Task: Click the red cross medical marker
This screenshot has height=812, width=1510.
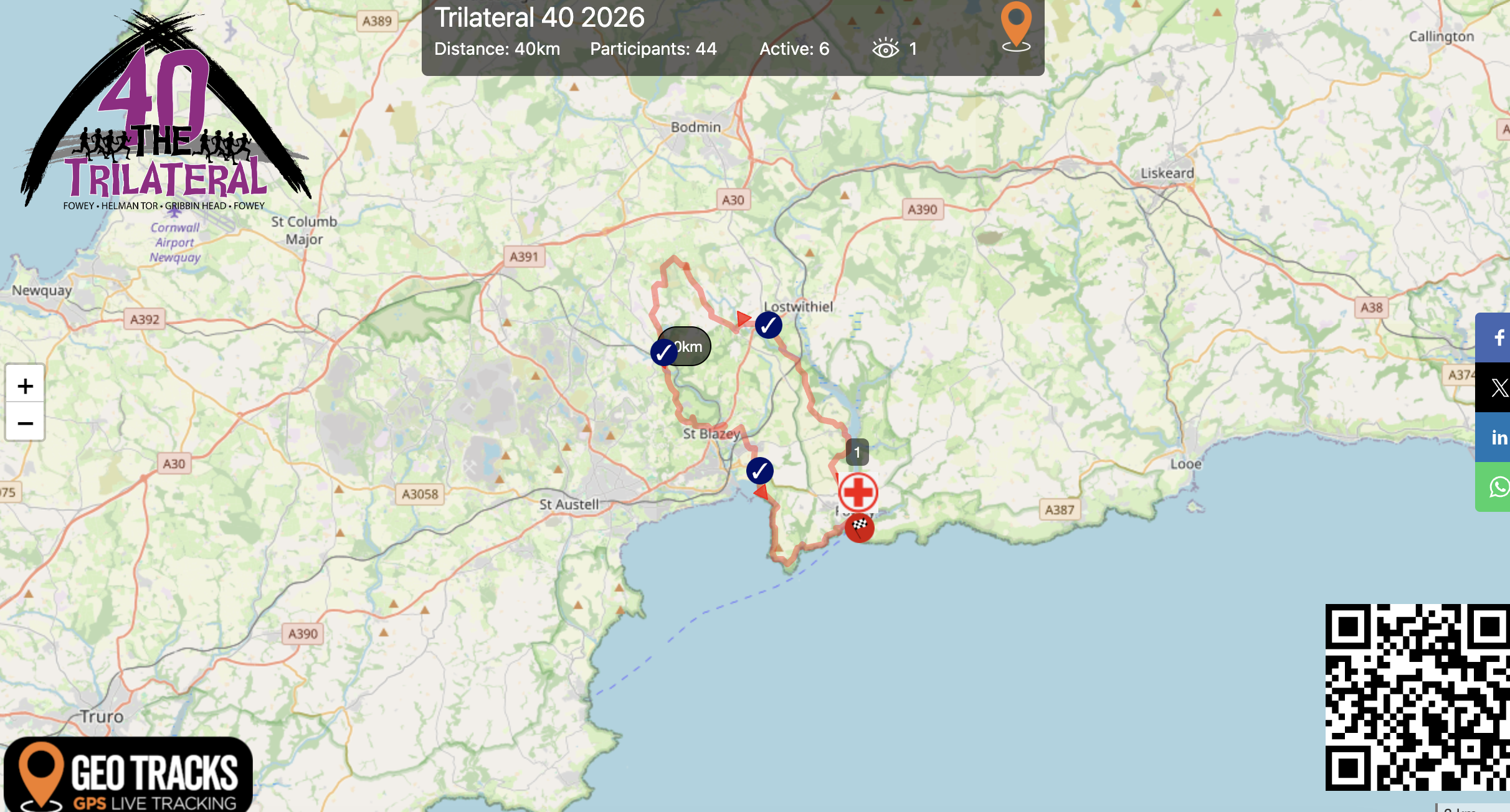Action: click(x=858, y=493)
